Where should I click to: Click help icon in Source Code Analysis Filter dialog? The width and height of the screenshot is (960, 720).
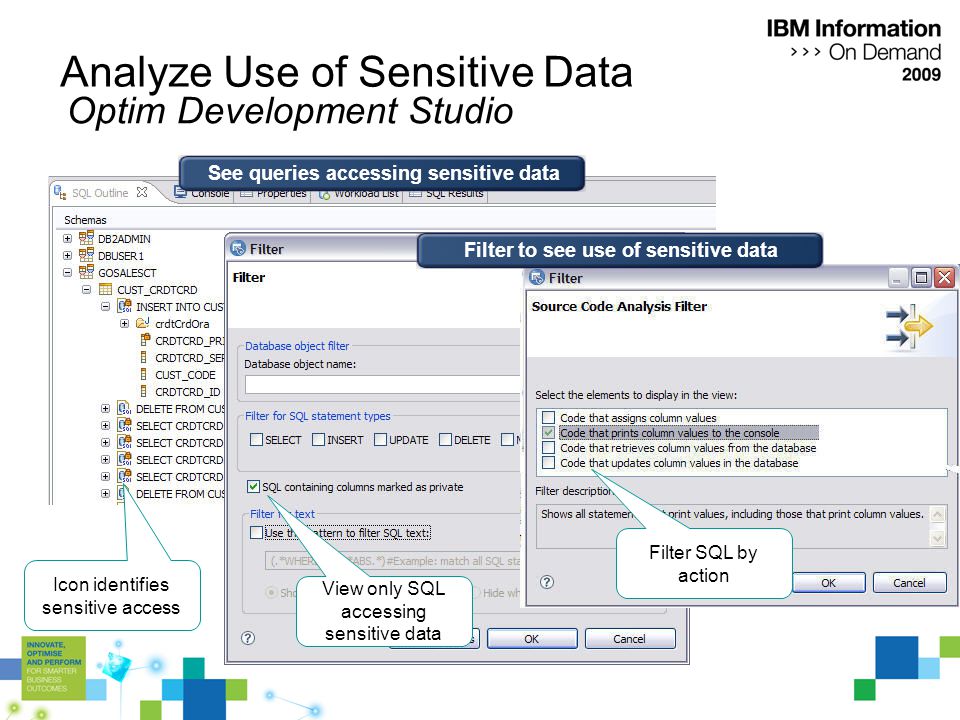[547, 582]
